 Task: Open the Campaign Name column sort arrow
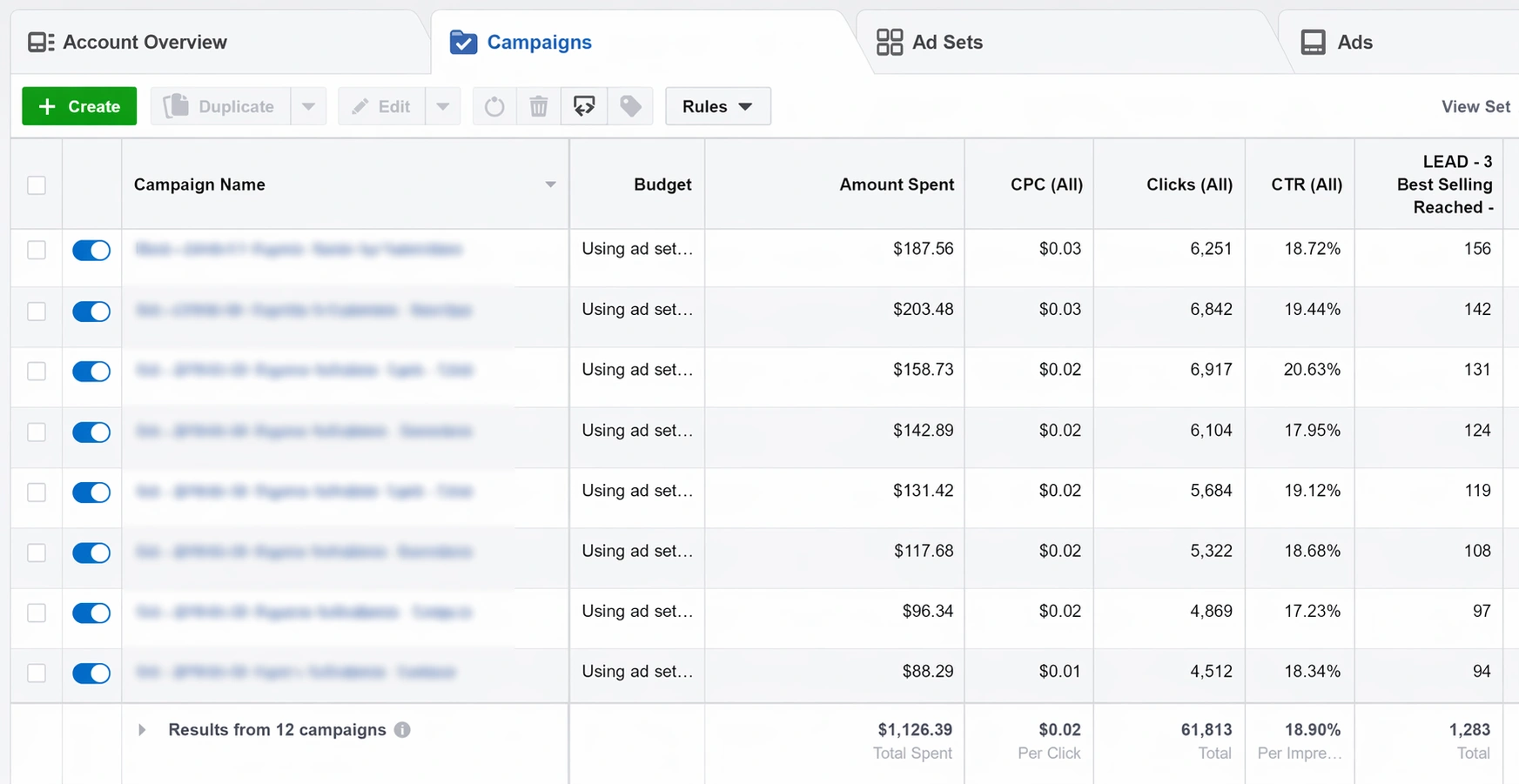pyautogui.click(x=550, y=184)
